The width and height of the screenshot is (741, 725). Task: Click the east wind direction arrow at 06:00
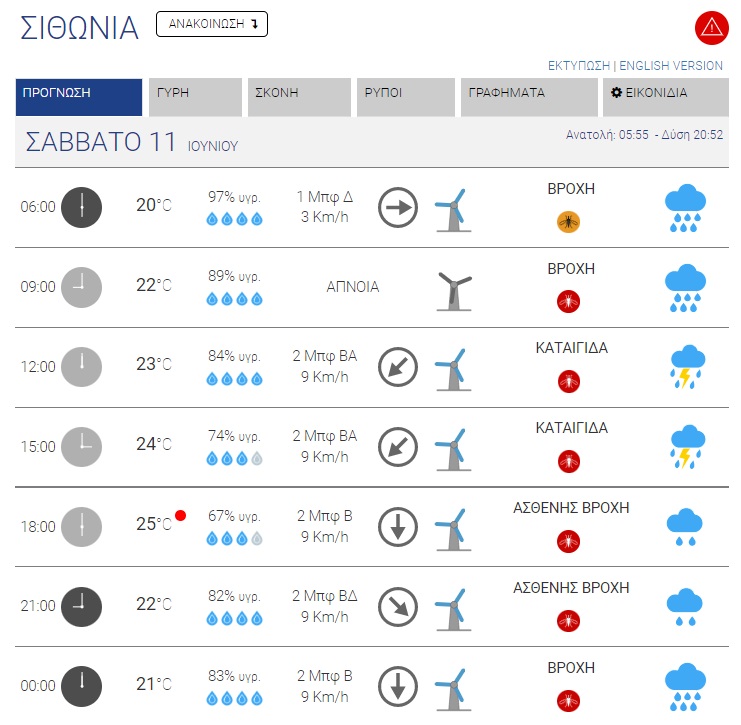397,207
